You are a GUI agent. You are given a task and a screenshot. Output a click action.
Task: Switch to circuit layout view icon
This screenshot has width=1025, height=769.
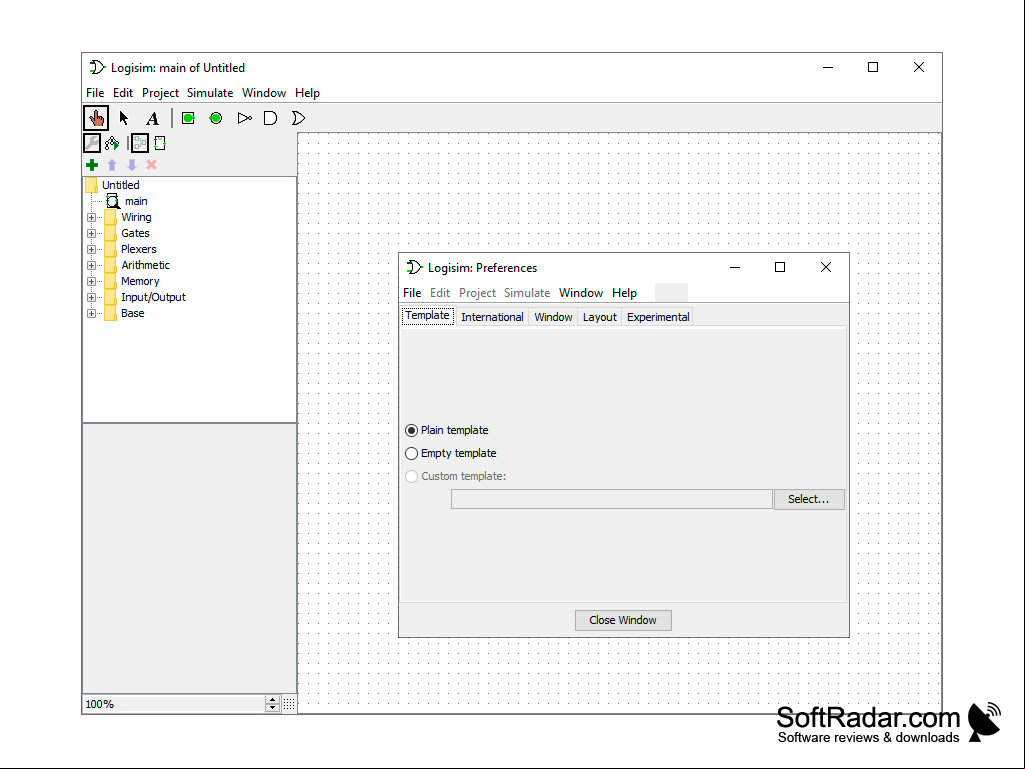coord(140,143)
